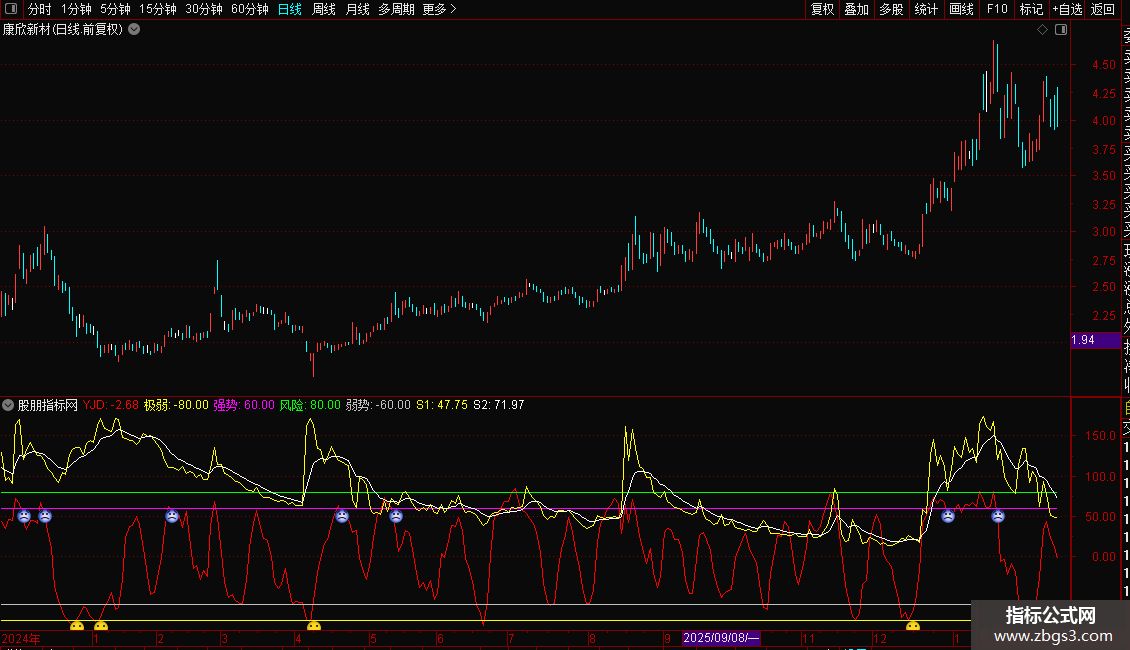Click the yellow smiley marker near month 12
This screenshot has height=650, width=1130.
[x=912, y=627]
